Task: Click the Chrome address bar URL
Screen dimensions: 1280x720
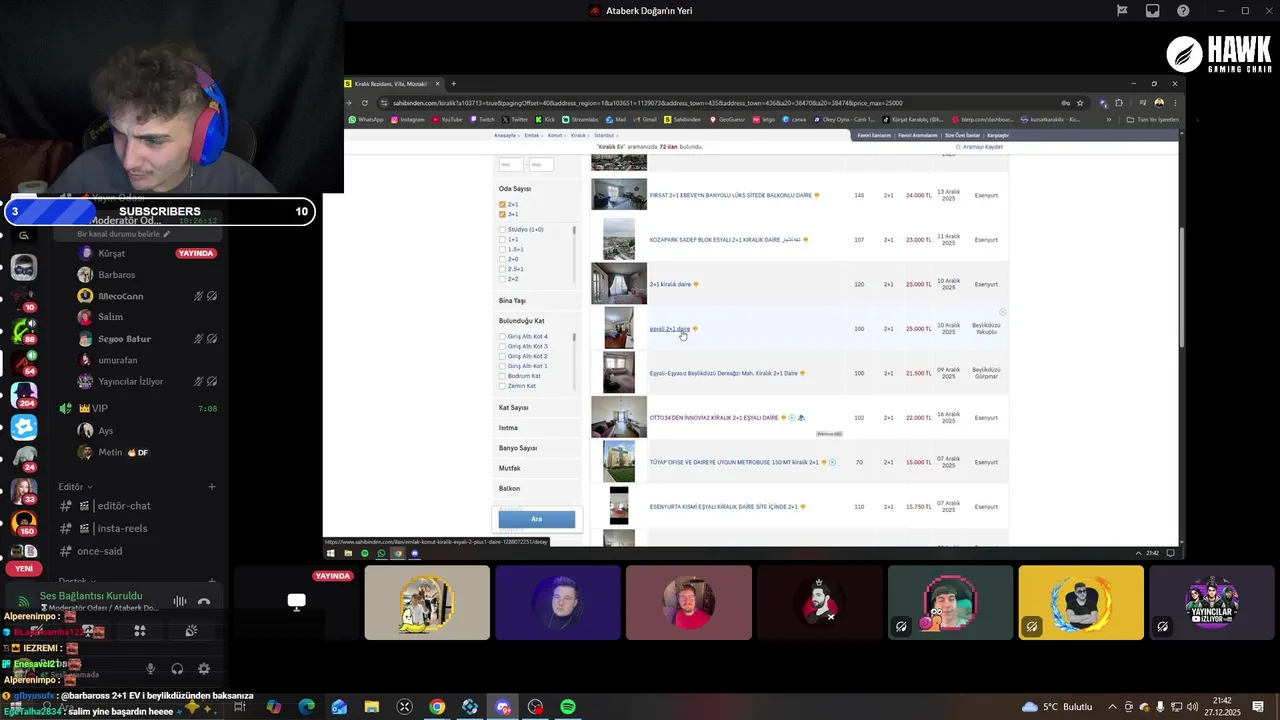Action: tap(650, 103)
